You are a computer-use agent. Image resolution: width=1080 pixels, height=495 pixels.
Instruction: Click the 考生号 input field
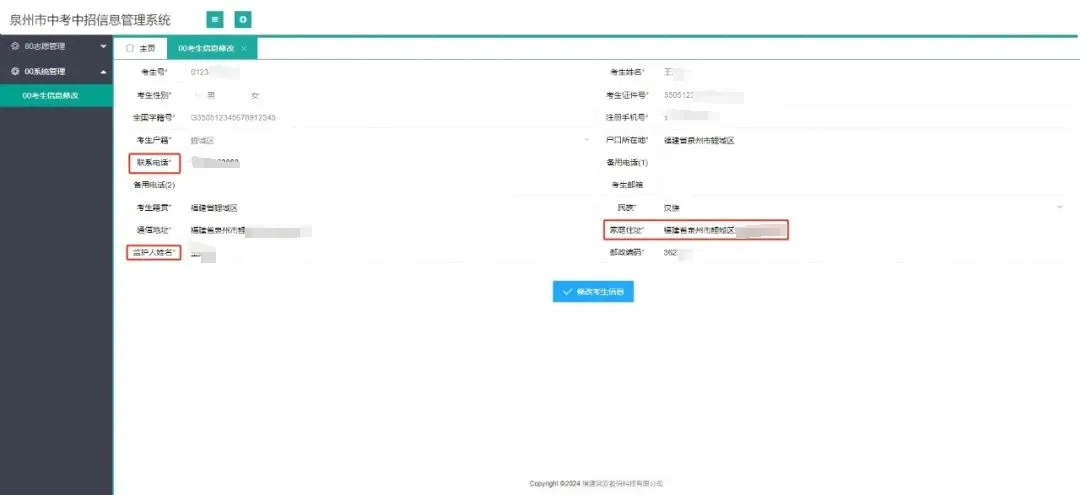click(389, 72)
